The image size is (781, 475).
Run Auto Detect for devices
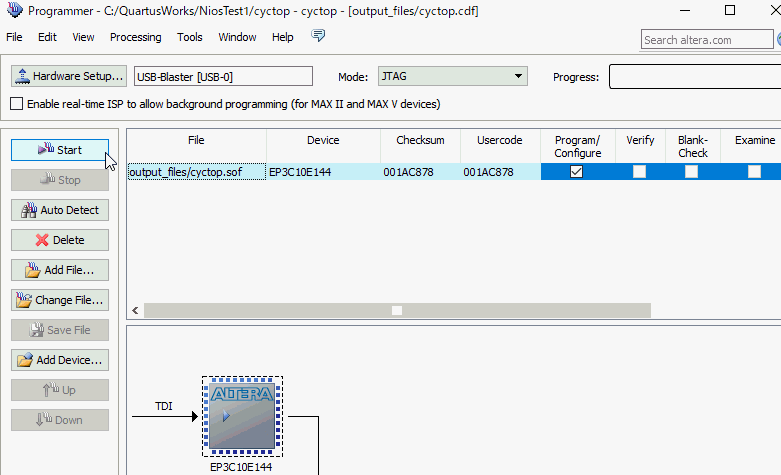pyautogui.click(x=60, y=210)
